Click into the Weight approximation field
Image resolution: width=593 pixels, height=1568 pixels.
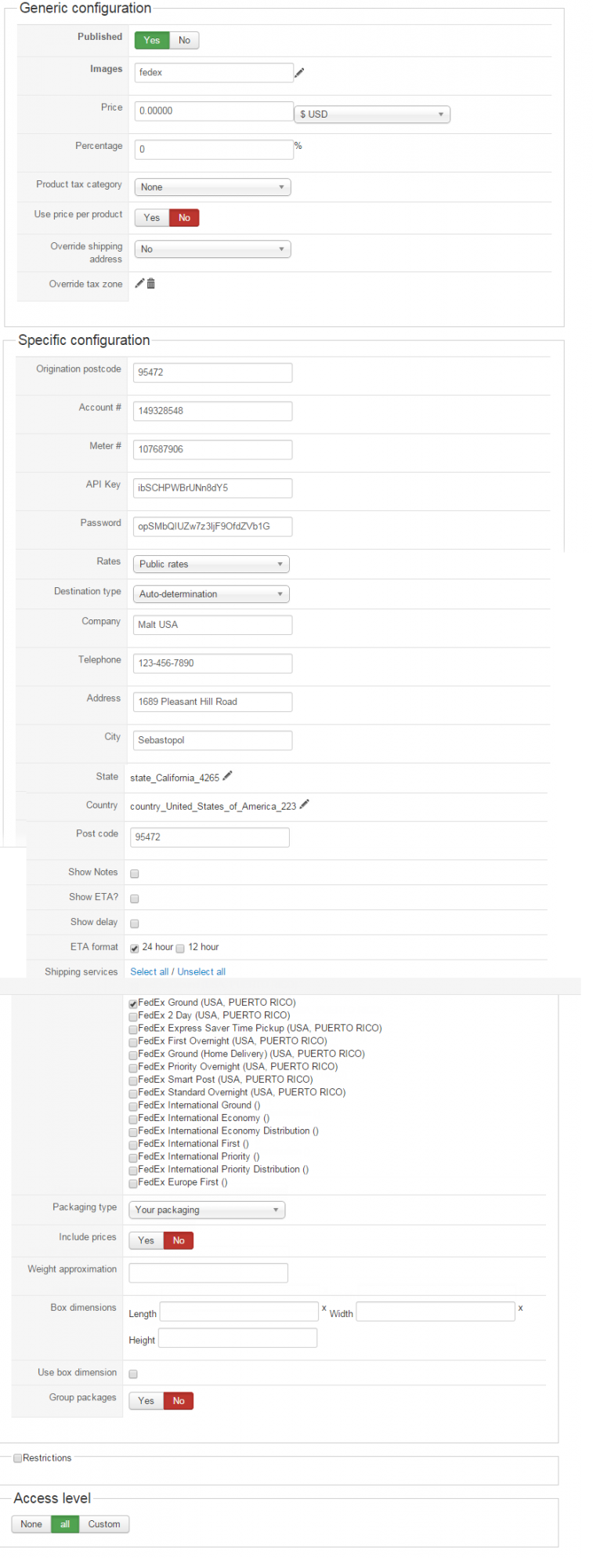pyautogui.click(x=208, y=1272)
